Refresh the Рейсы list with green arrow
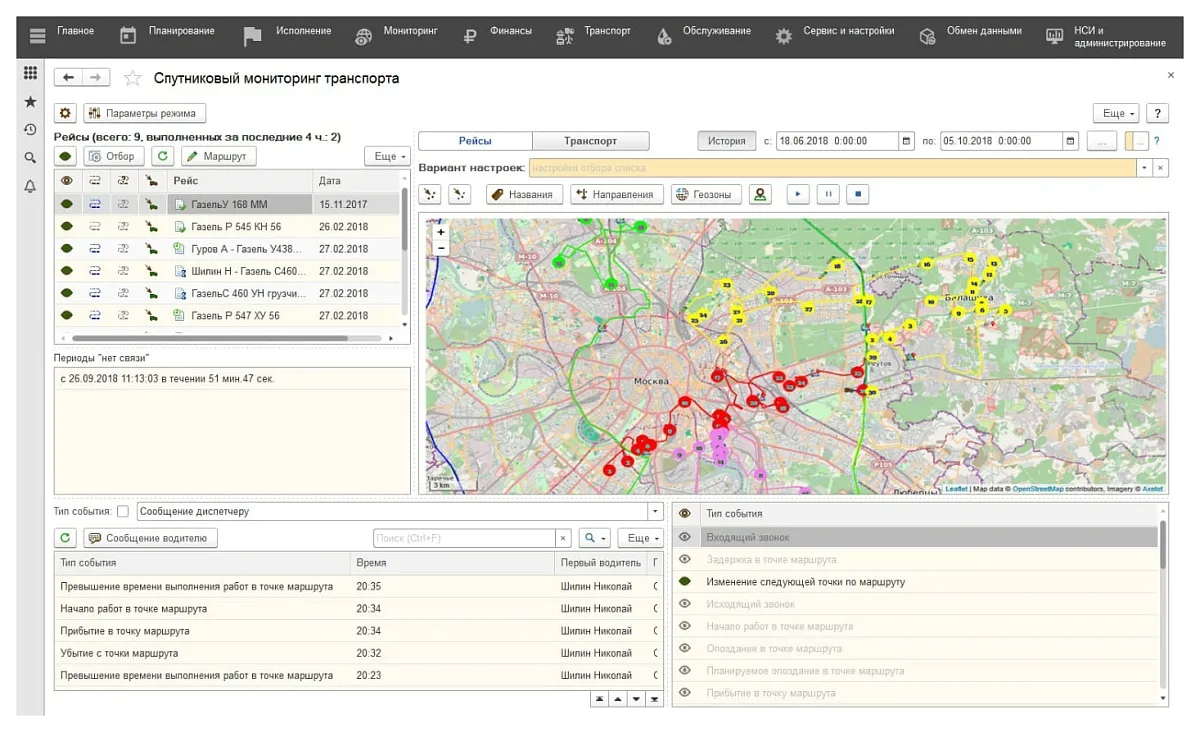1200x732 pixels. point(162,156)
